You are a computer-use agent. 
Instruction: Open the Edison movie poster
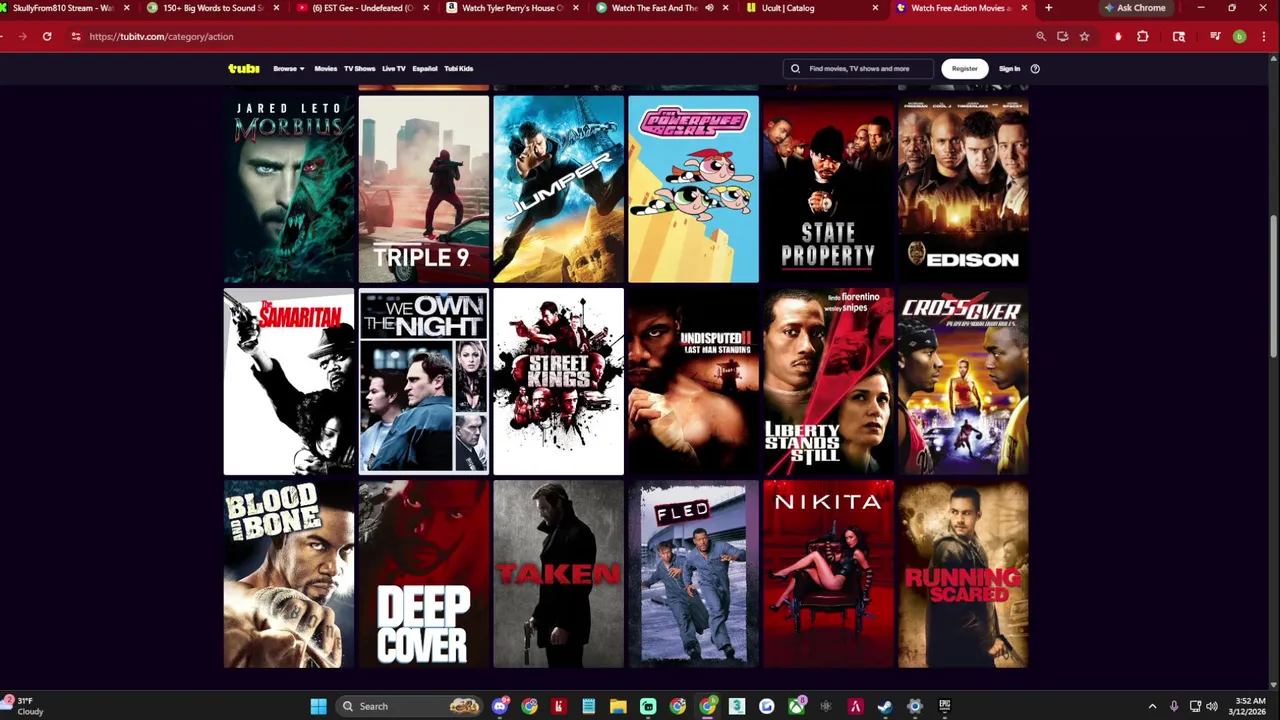coord(963,190)
